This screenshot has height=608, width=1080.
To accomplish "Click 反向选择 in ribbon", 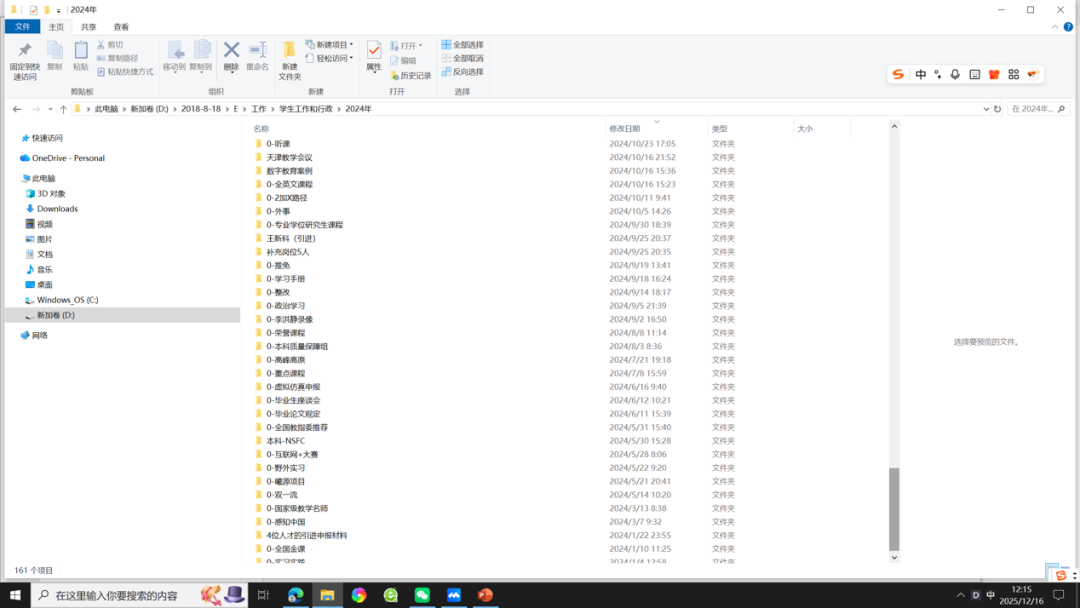I will 462,72.
